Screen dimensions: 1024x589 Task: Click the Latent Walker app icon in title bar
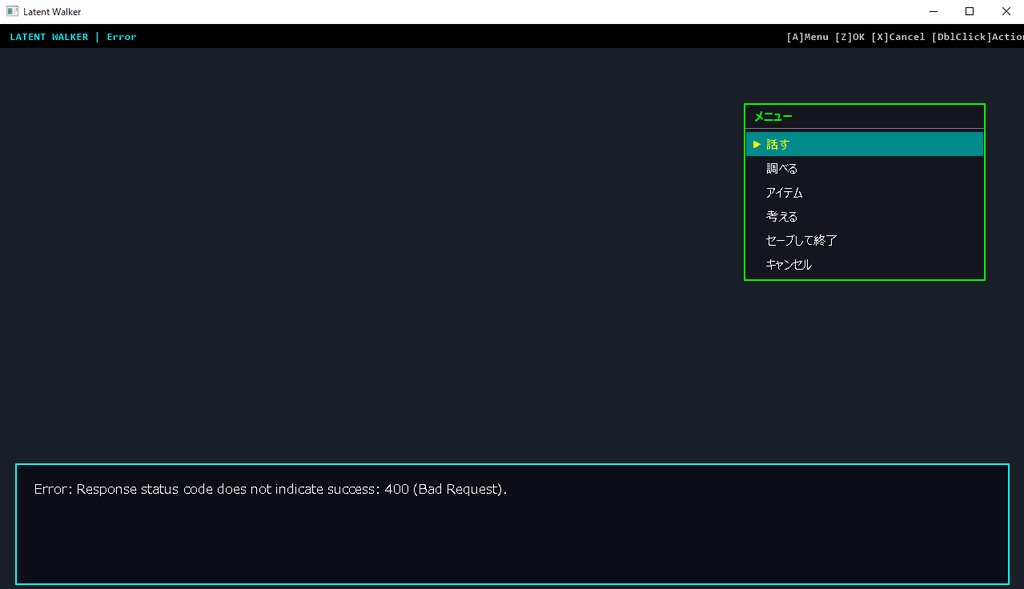click(12, 11)
